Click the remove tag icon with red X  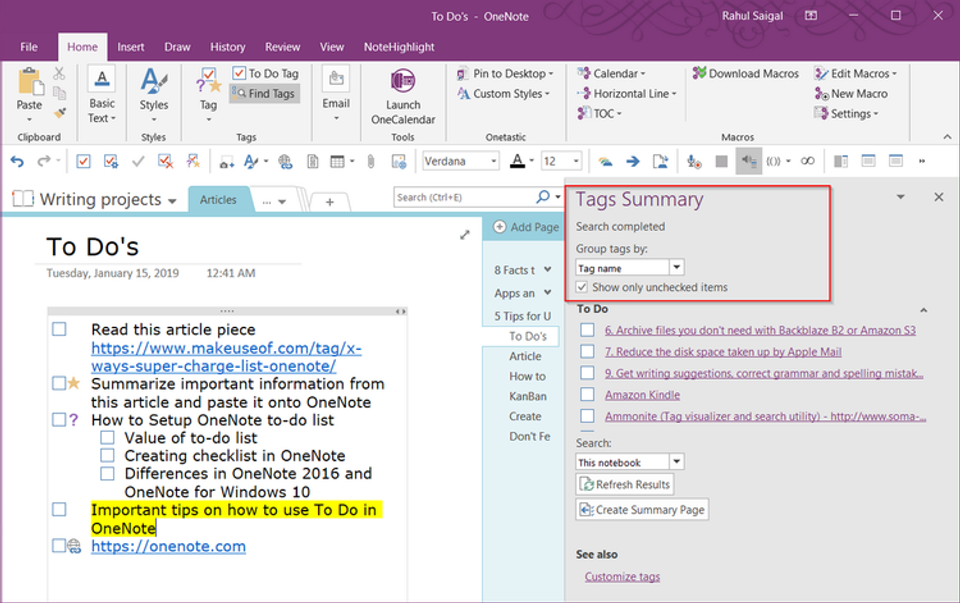tap(165, 162)
